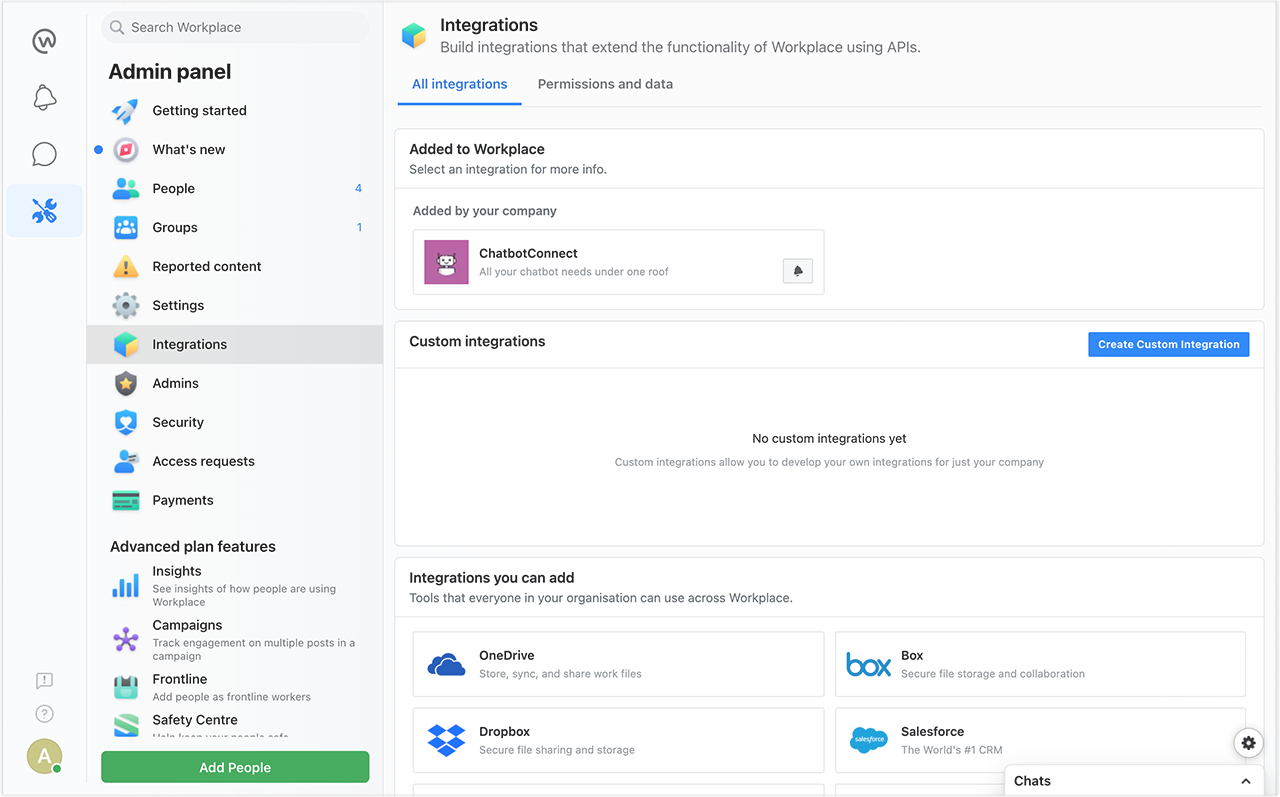The height and width of the screenshot is (797, 1280).
Task: Click the Campaigns icon
Action: tap(126, 640)
